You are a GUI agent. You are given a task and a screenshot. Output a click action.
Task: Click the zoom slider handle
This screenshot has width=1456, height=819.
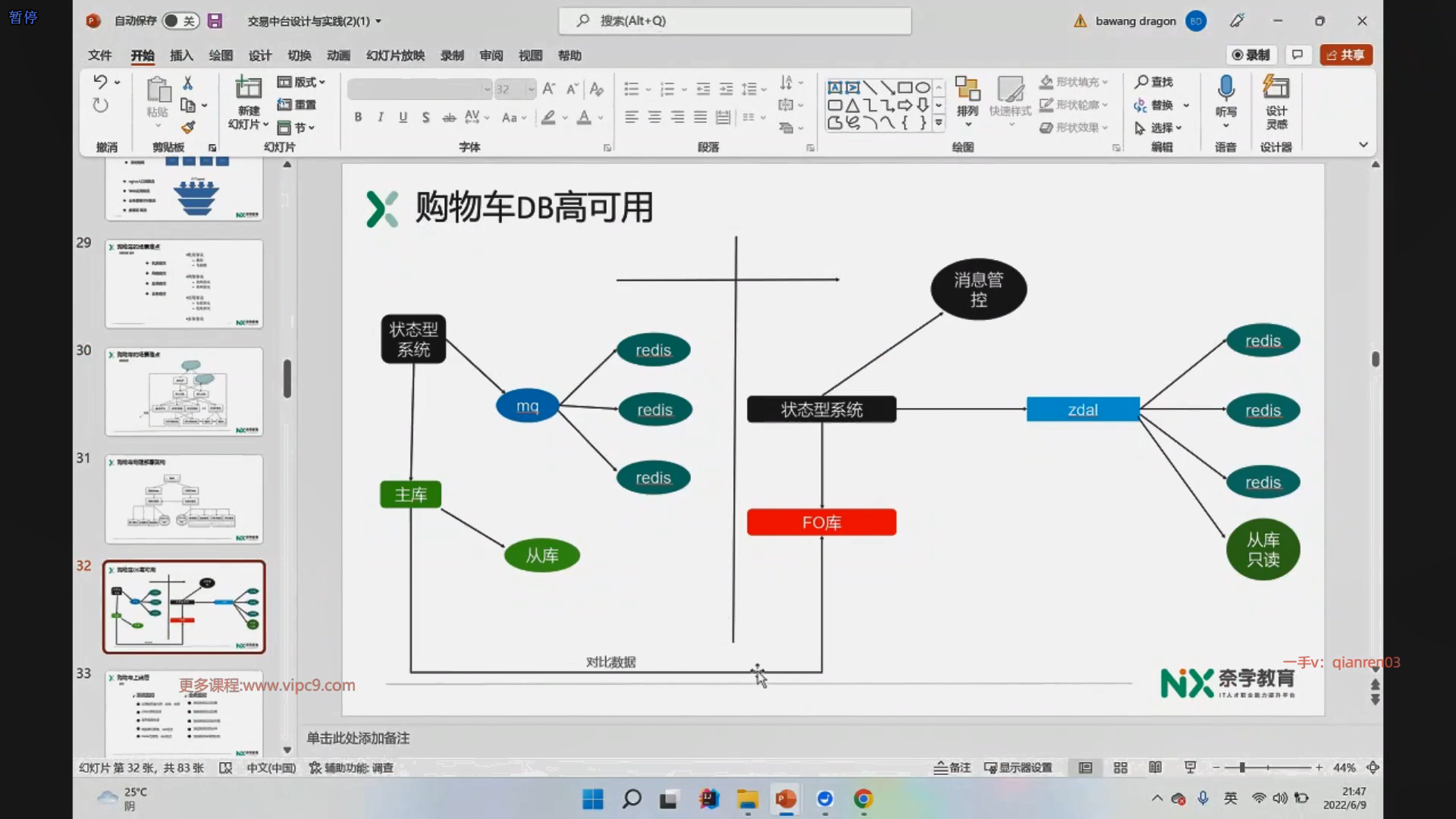coord(1242,767)
